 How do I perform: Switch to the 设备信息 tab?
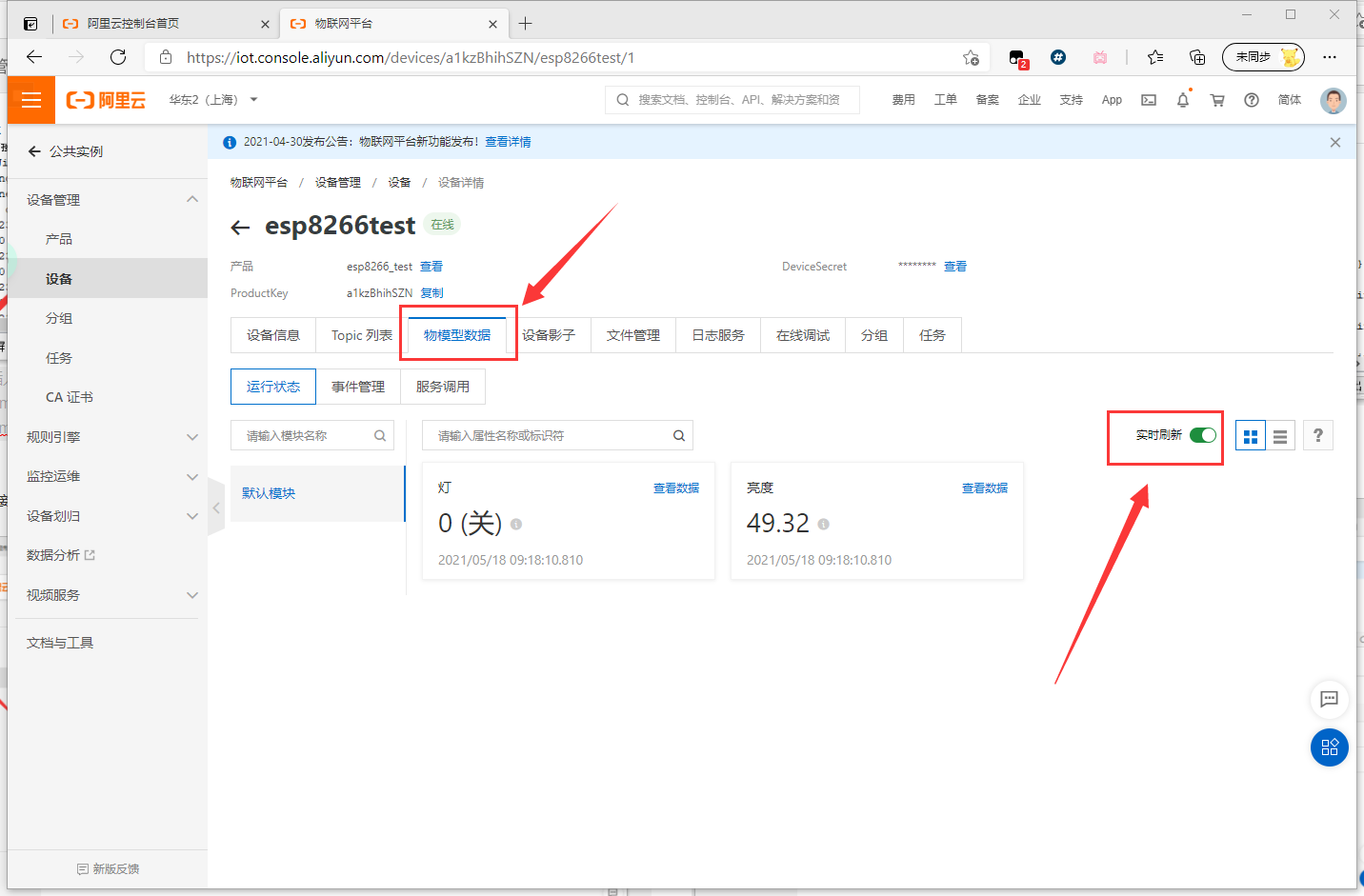point(273,335)
